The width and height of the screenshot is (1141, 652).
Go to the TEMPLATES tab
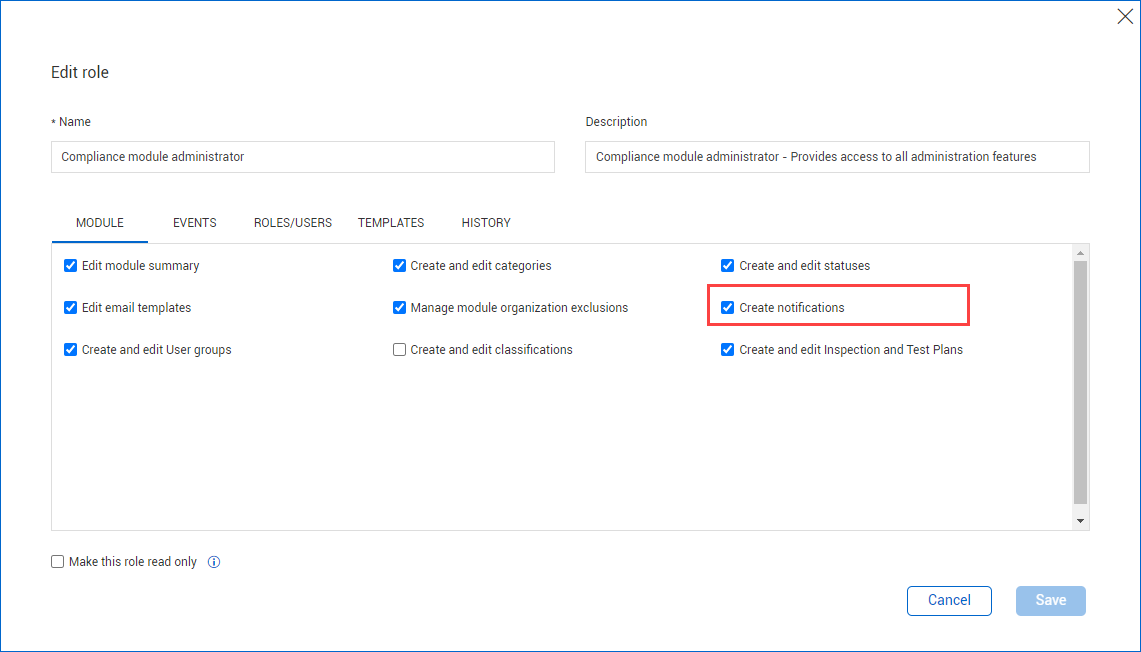(391, 223)
